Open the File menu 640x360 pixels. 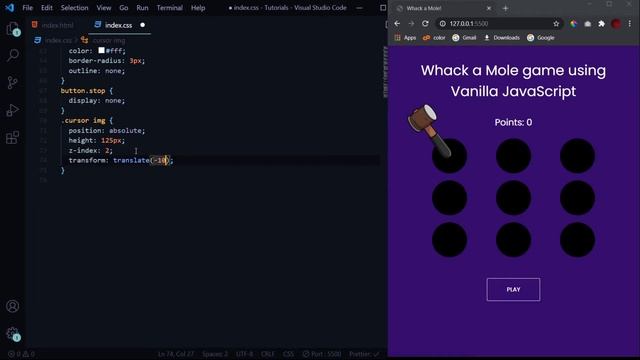27,8
